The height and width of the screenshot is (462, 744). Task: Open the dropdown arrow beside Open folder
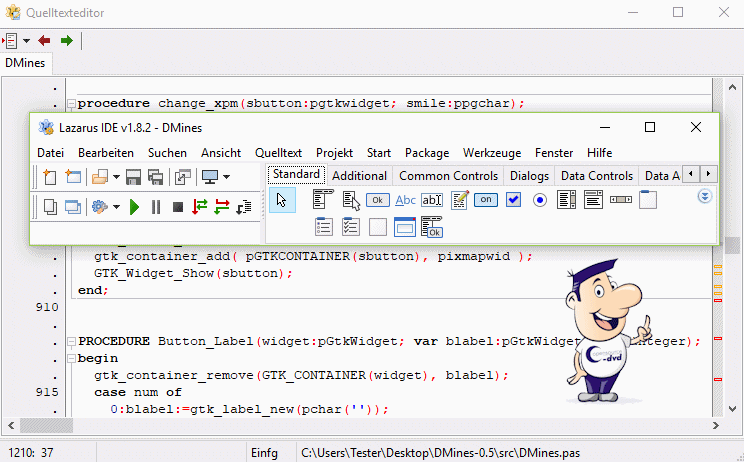pyautogui.click(x=116, y=177)
